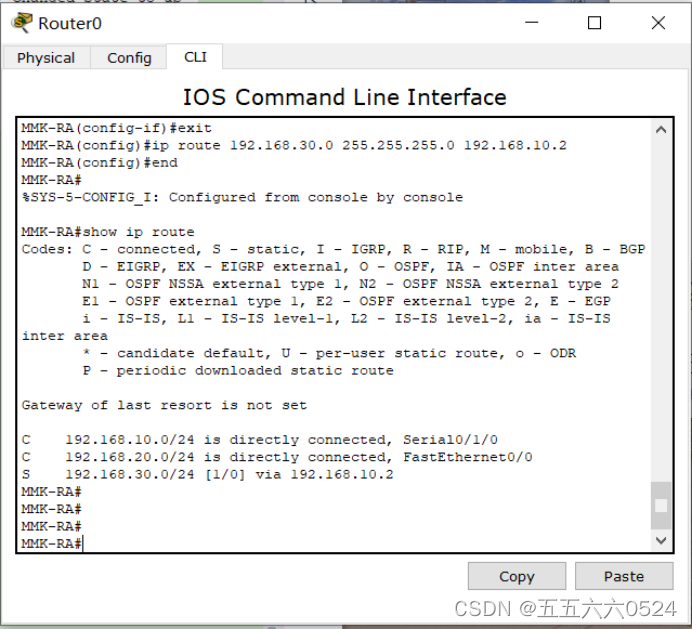This screenshot has width=692, height=629.
Task: Click the static route 192.168.30.0/24 entry
Action: (x=207, y=475)
